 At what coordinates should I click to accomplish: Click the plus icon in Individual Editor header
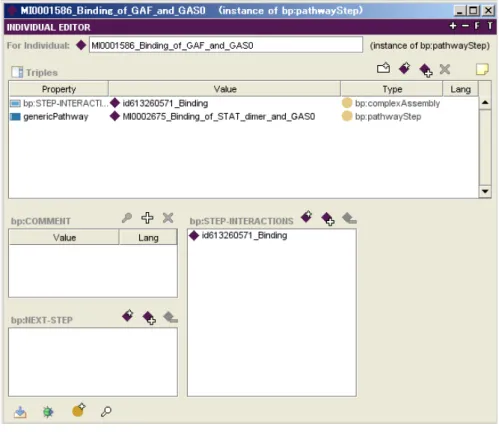pos(453,26)
